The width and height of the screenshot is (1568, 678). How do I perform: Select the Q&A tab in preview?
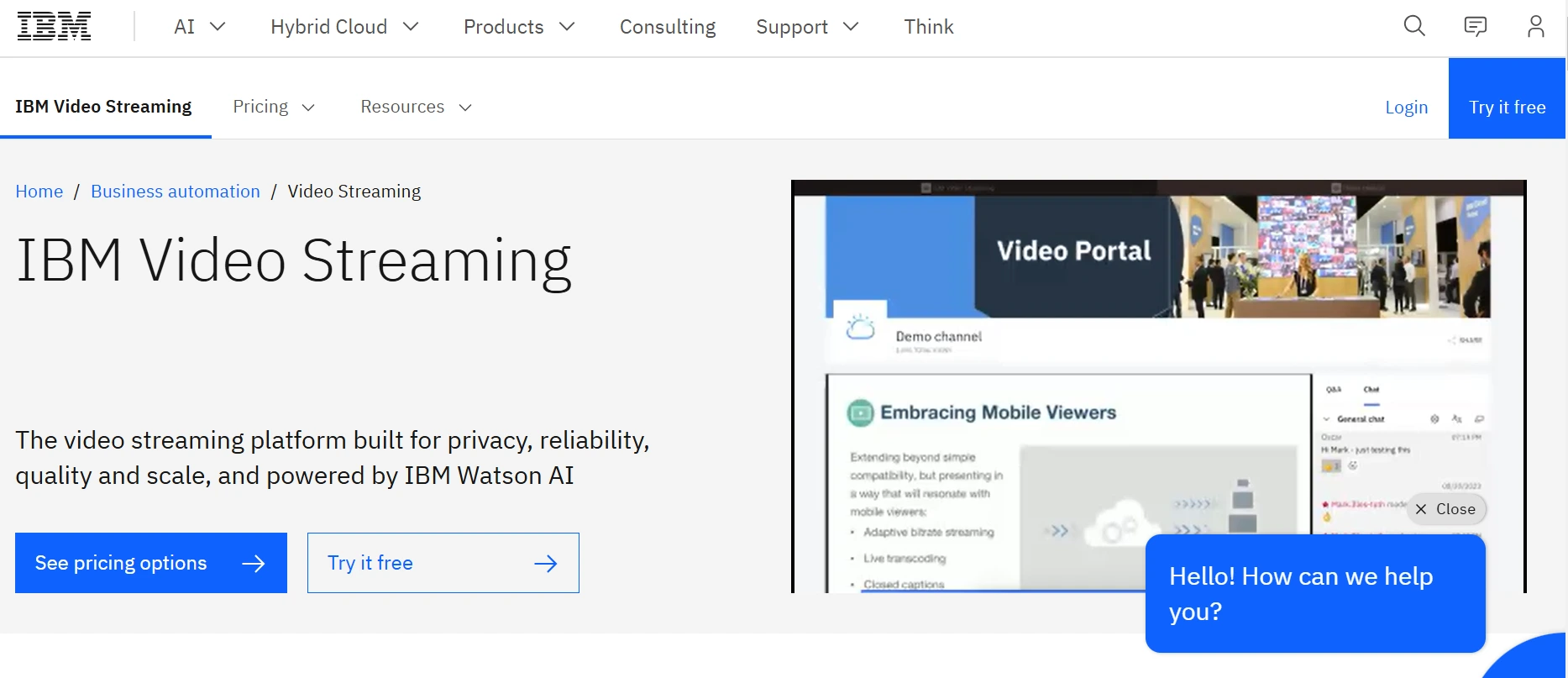coord(1334,389)
